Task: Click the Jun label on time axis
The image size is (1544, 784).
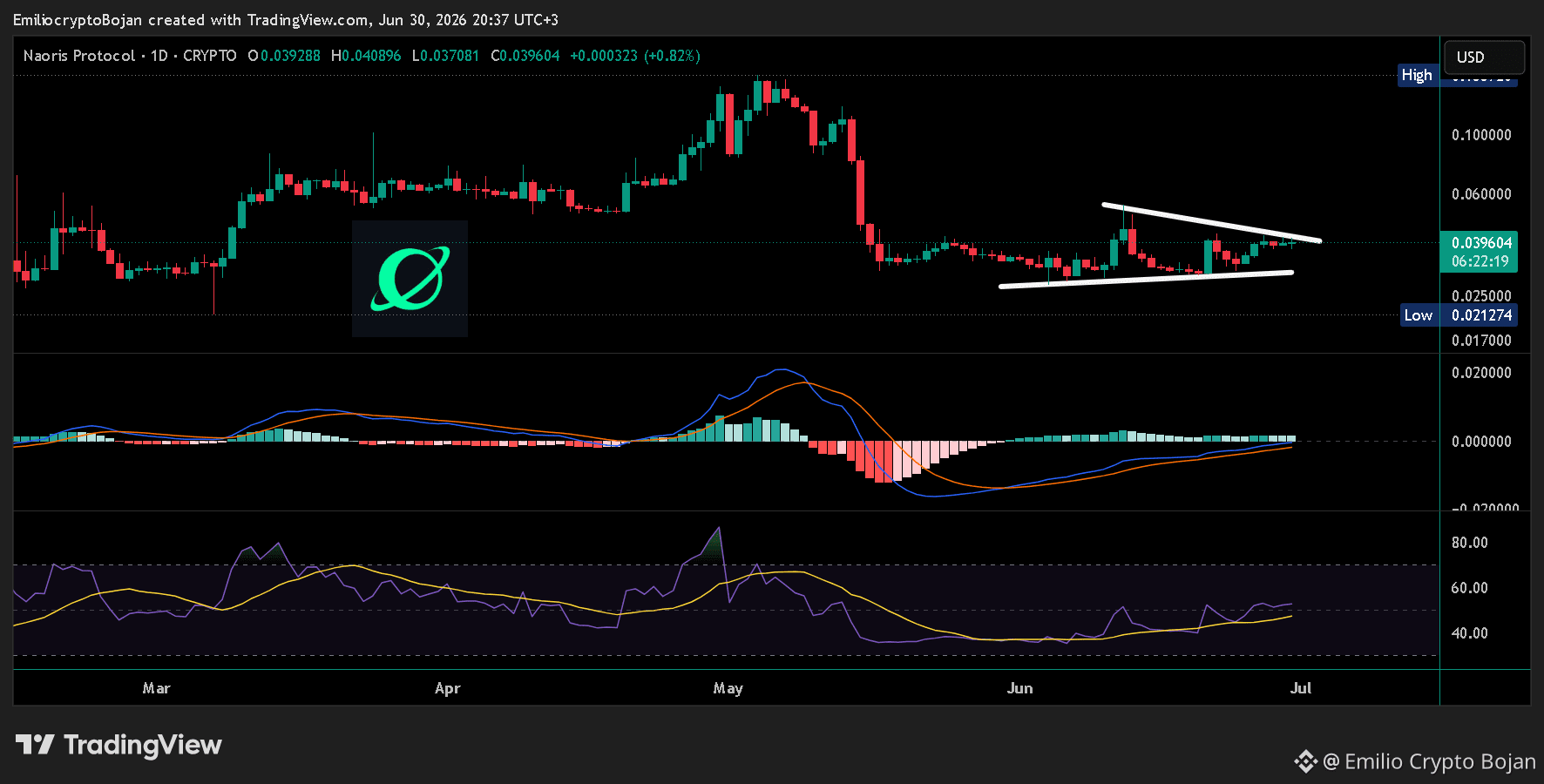Action: tap(1020, 688)
